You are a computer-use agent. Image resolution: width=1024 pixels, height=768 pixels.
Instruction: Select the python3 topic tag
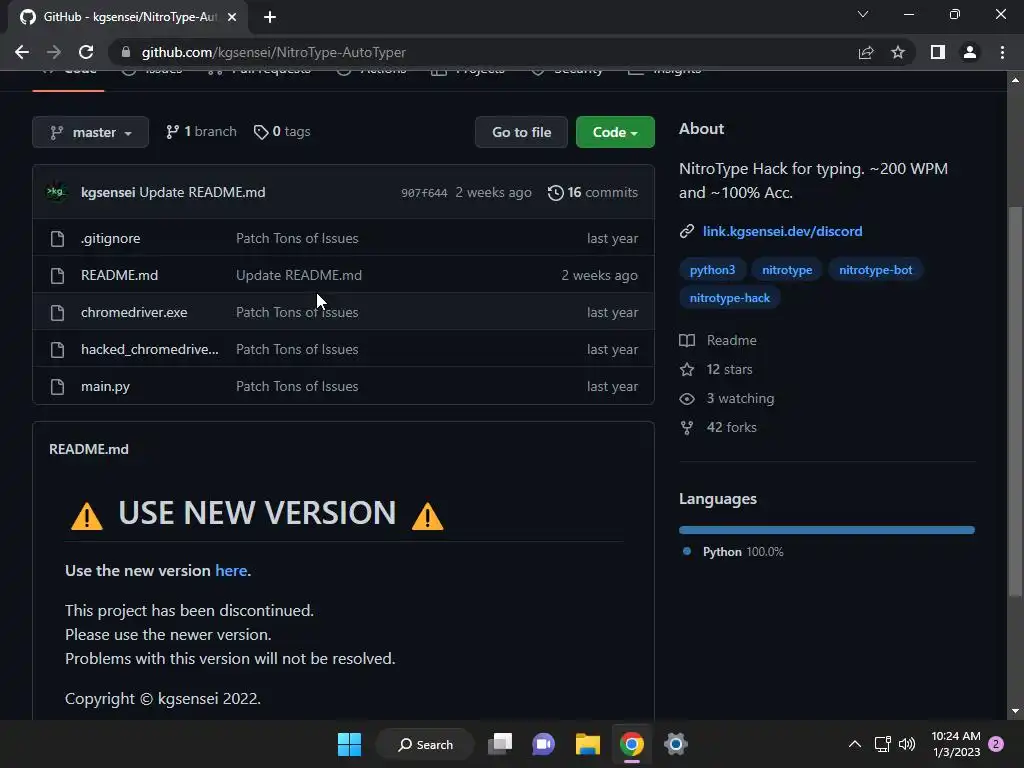point(712,270)
